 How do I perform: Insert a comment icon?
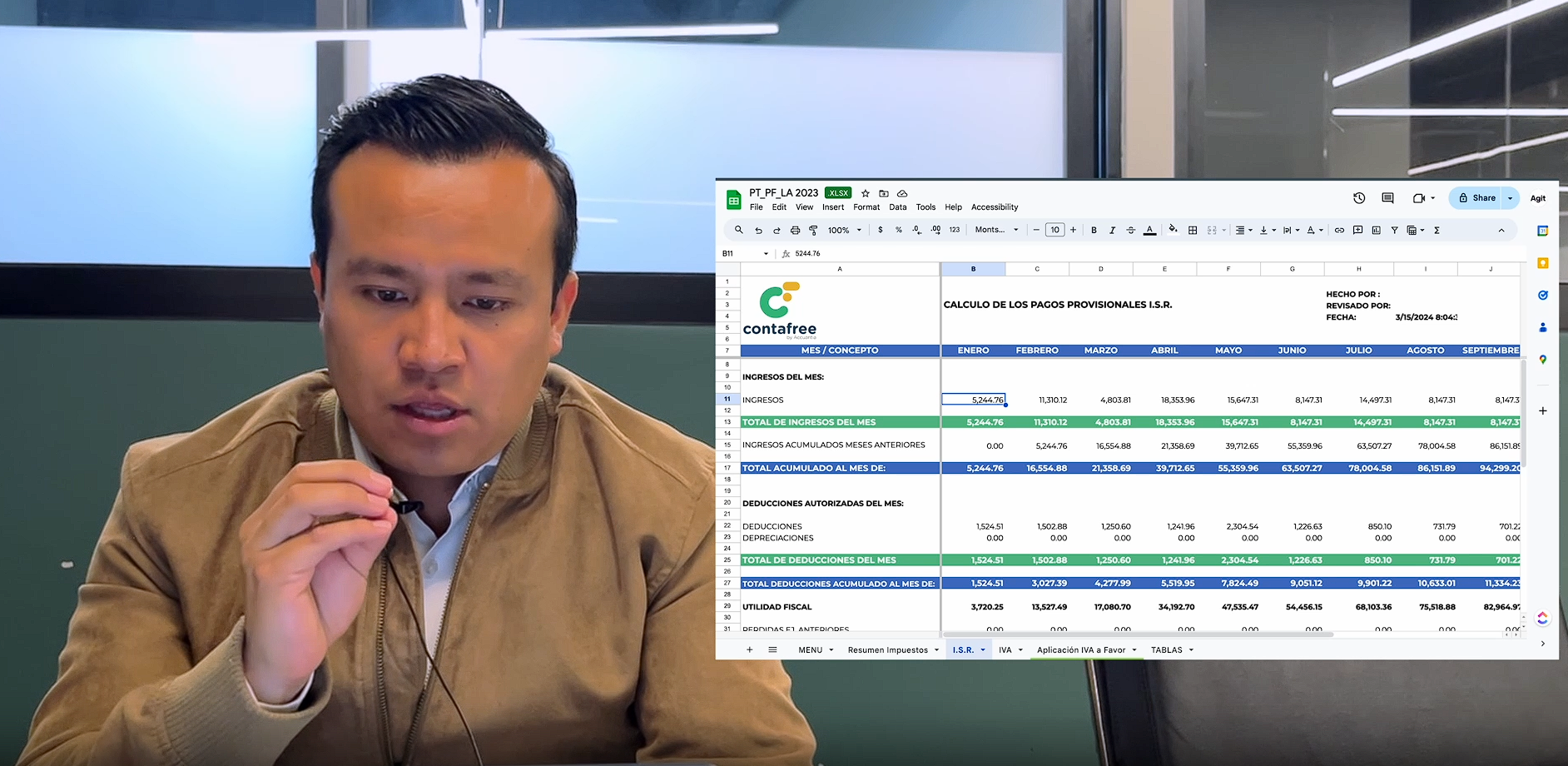click(1357, 231)
